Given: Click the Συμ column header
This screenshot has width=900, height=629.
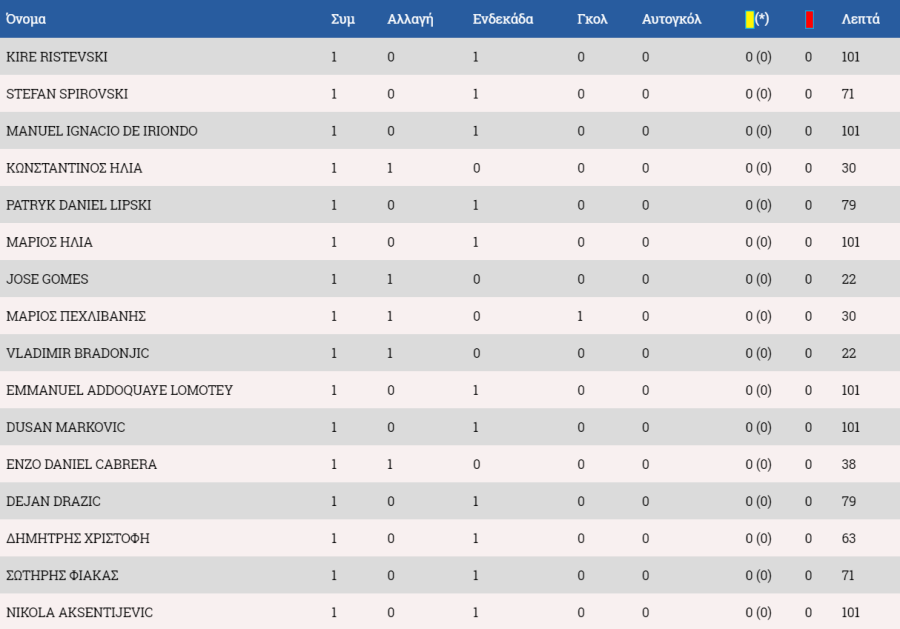Looking at the screenshot, I should 343,20.
